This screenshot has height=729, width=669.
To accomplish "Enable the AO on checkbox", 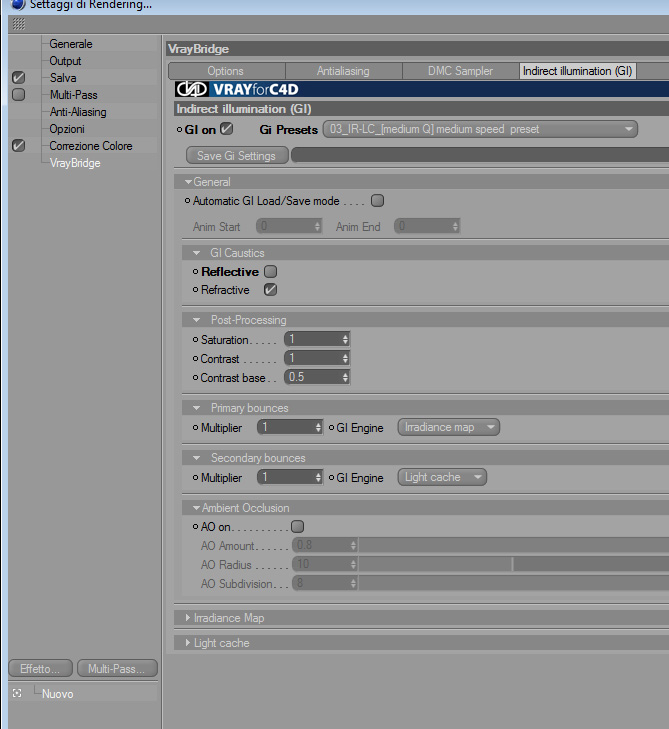I will pos(298,526).
